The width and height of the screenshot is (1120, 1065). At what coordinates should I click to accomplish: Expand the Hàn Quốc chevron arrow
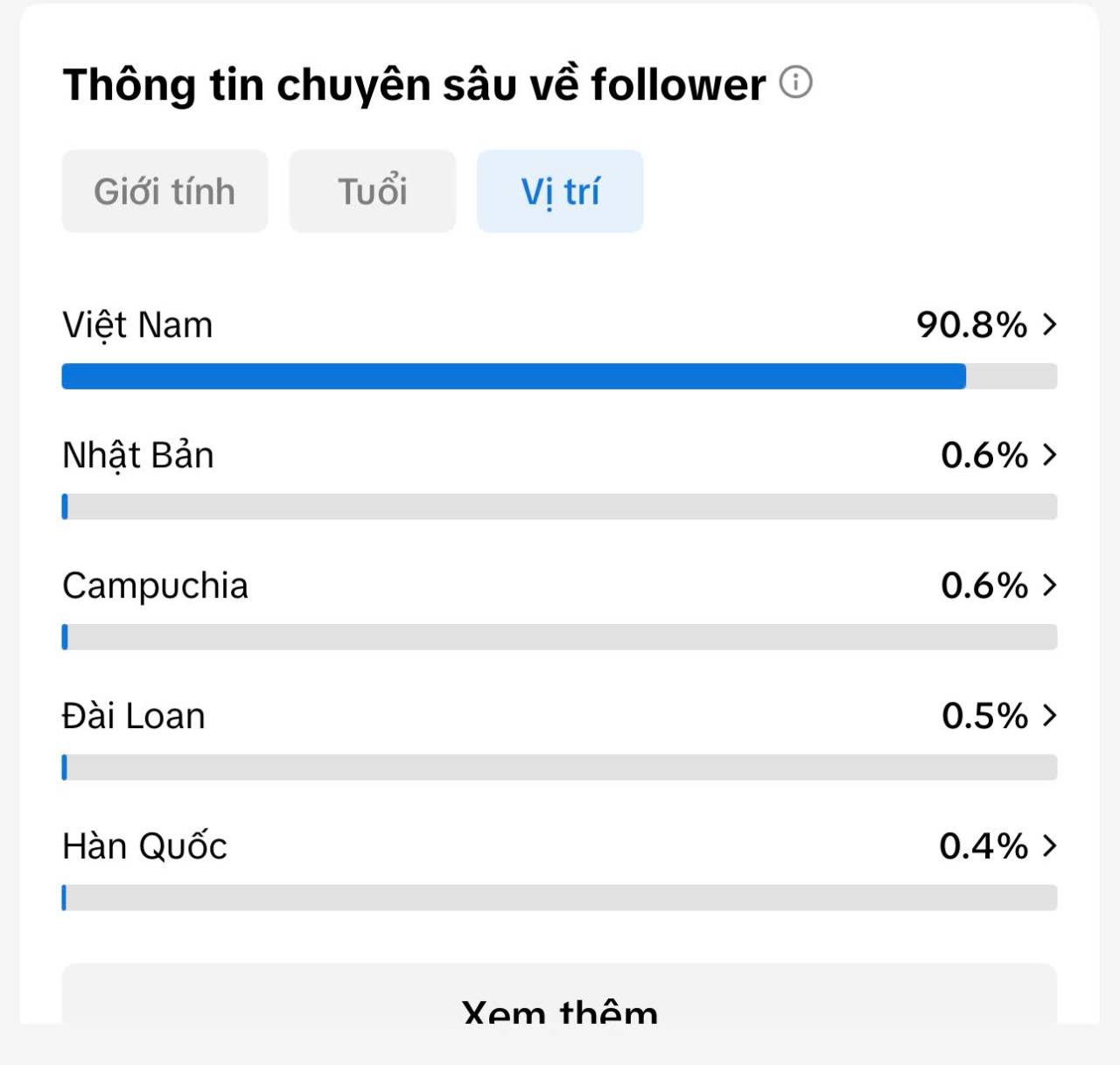pyautogui.click(x=1049, y=846)
